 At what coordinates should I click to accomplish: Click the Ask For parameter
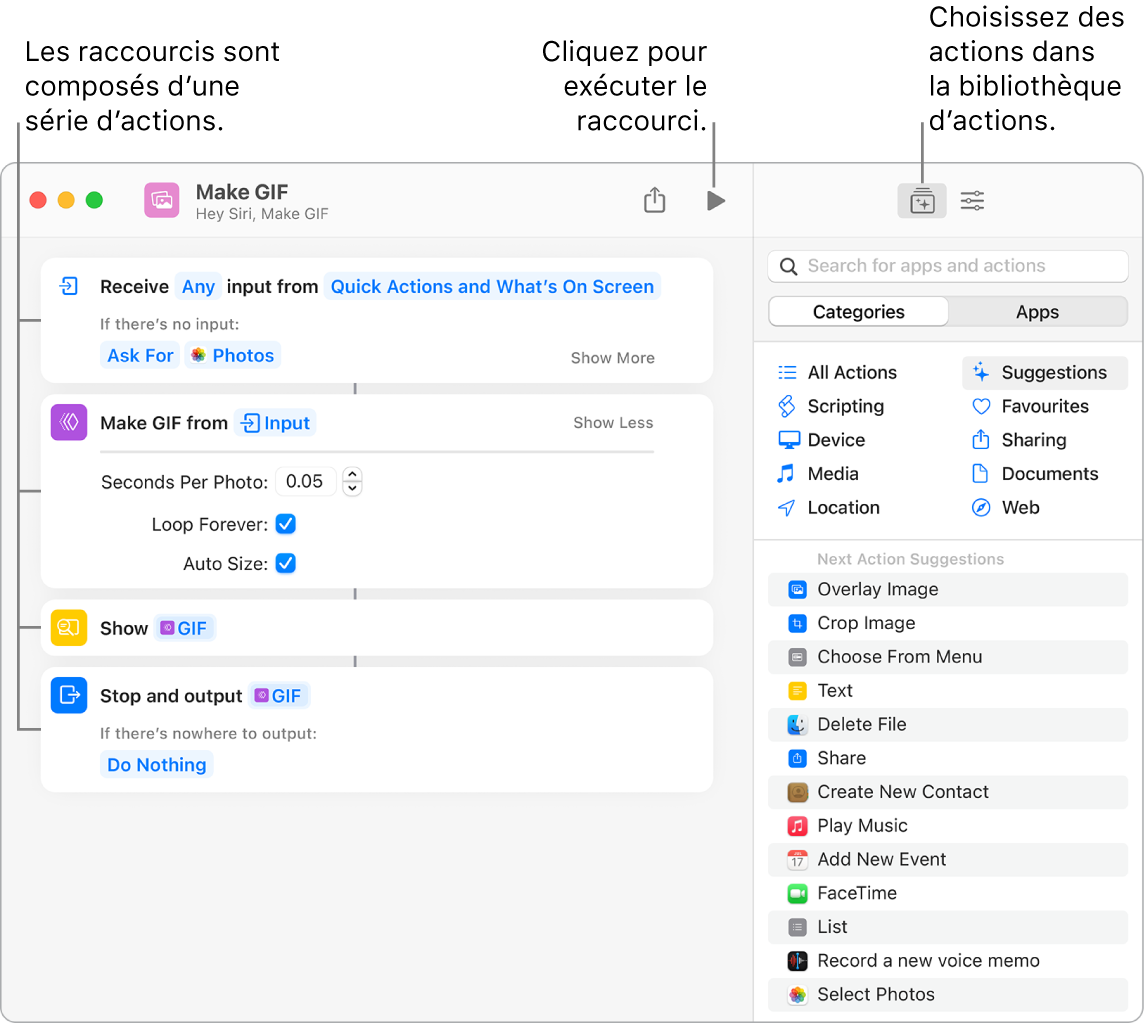[x=140, y=355]
